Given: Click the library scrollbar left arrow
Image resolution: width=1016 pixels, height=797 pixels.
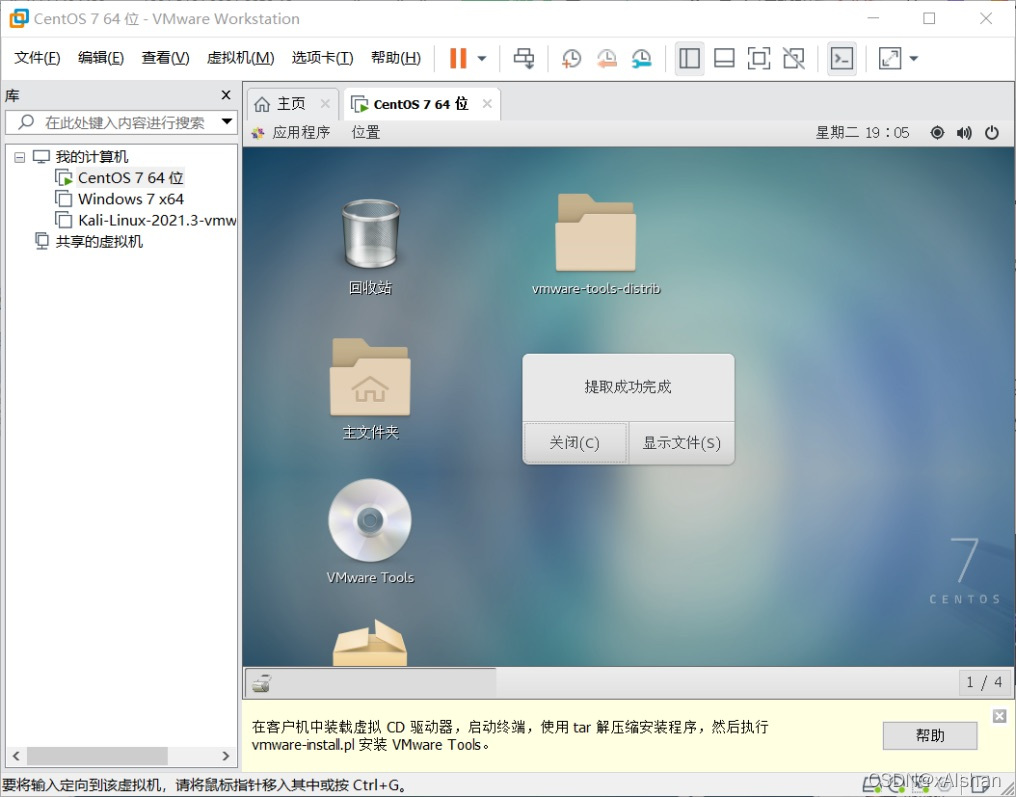Looking at the screenshot, I should 16,756.
